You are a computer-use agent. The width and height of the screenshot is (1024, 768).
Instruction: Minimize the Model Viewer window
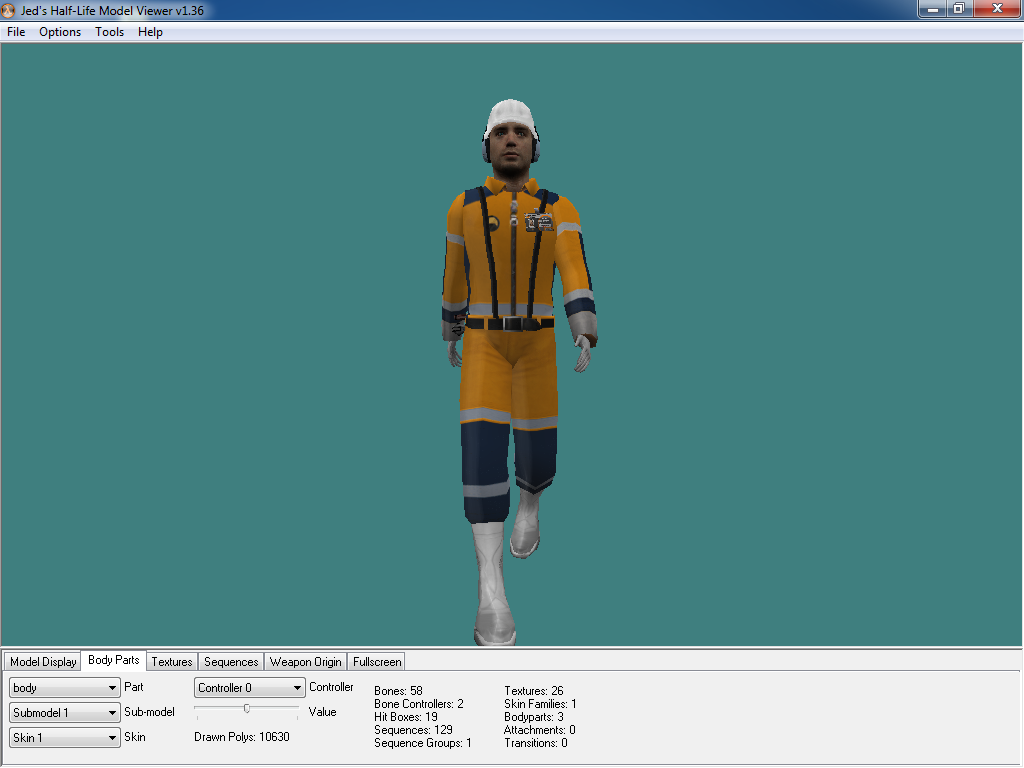[x=933, y=9]
